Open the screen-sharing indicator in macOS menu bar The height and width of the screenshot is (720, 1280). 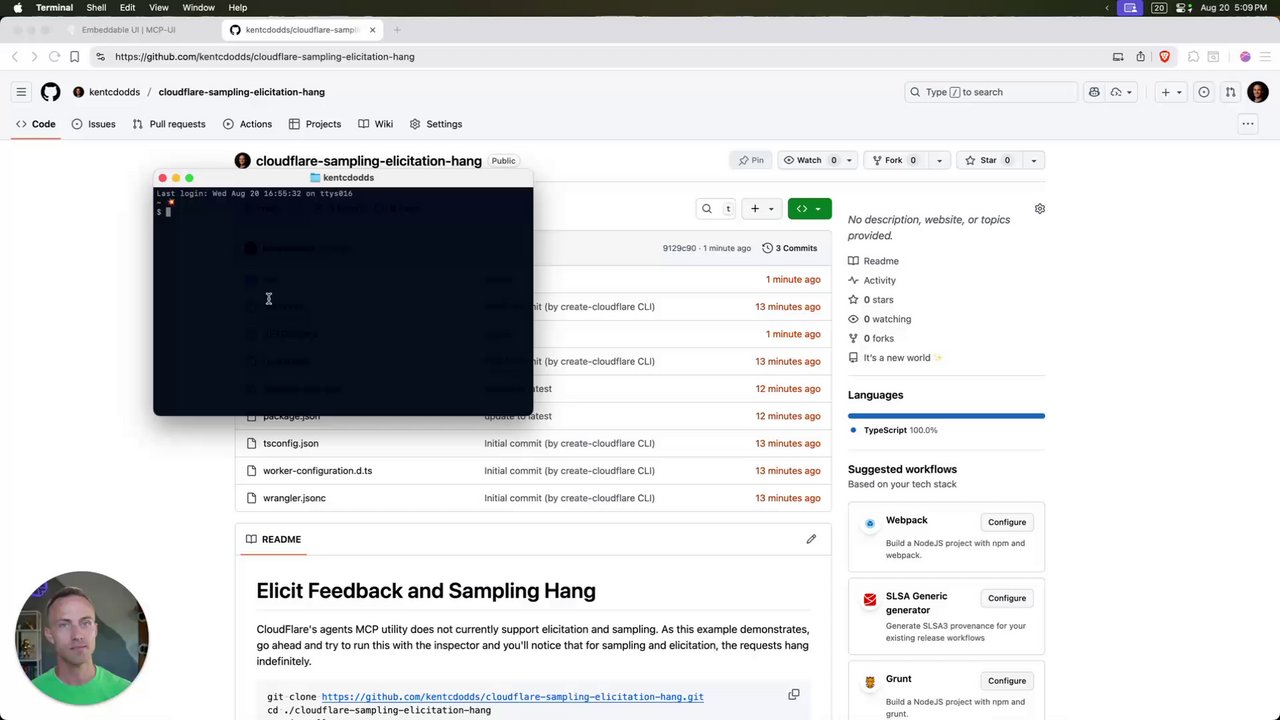(1130, 8)
